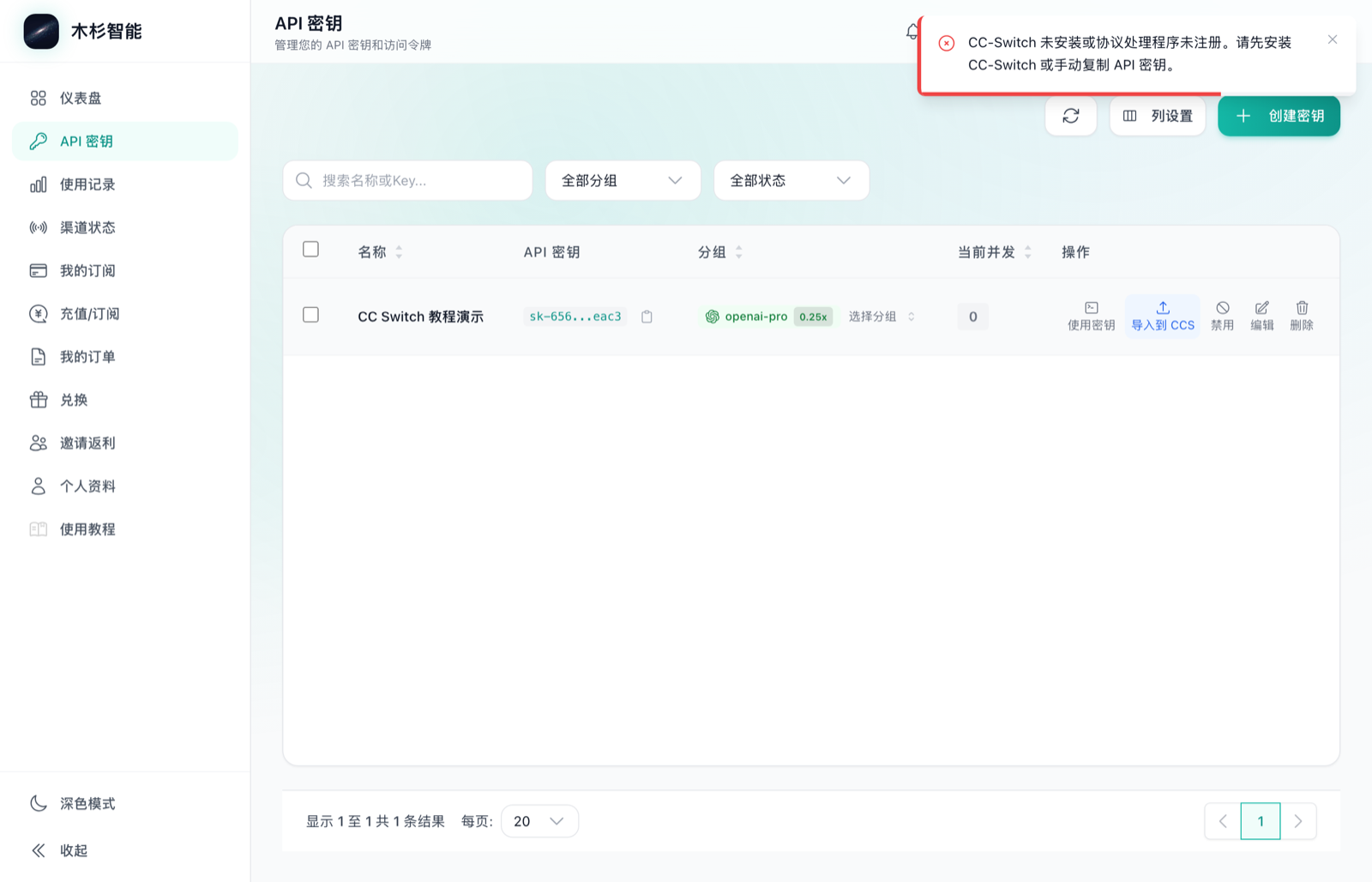Close the CC-Switch error notification
This screenshot has height=882, width=1372.
click(x=1333, y=39)
